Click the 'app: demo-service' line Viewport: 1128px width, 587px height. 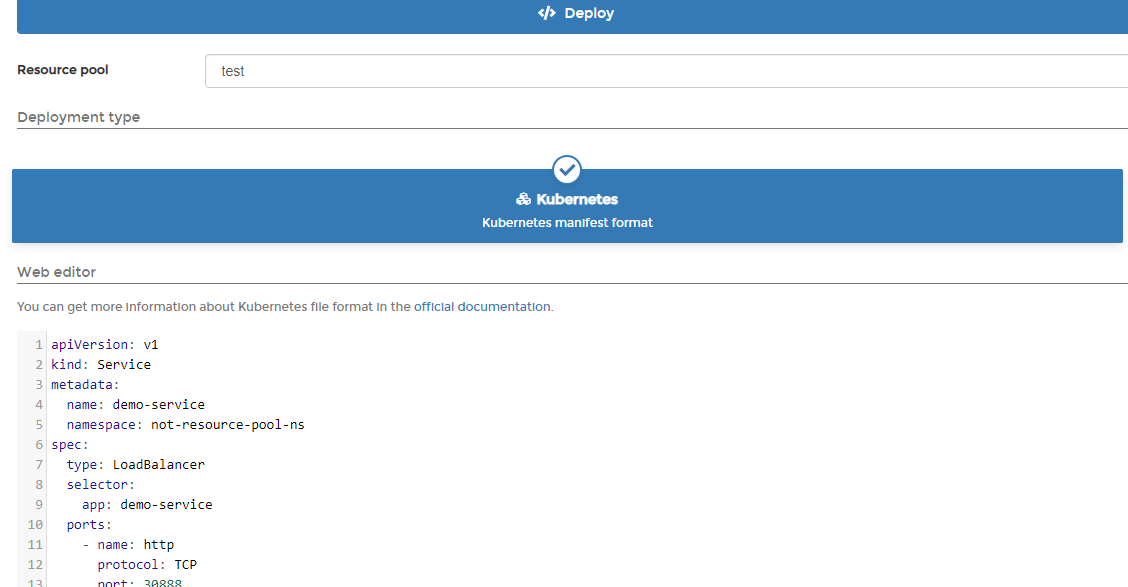(147, 505)
